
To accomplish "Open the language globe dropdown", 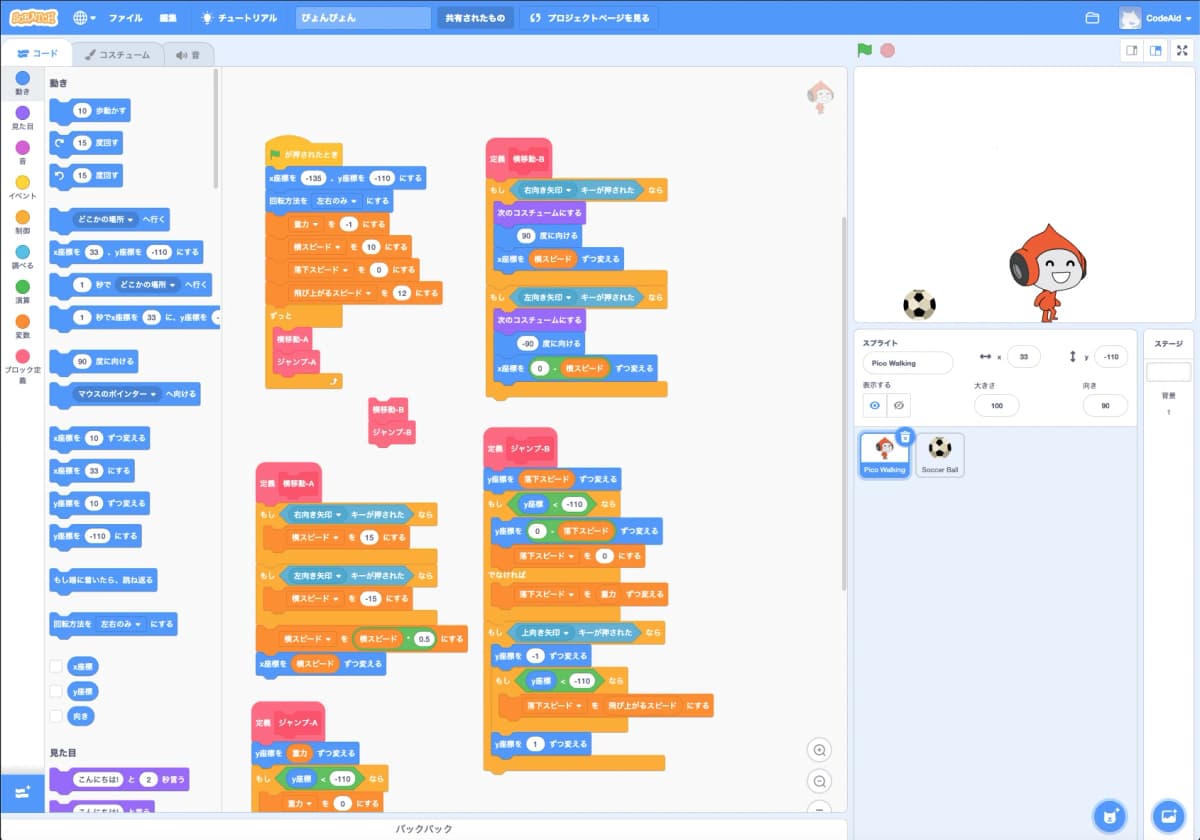I will pos(86,18).
